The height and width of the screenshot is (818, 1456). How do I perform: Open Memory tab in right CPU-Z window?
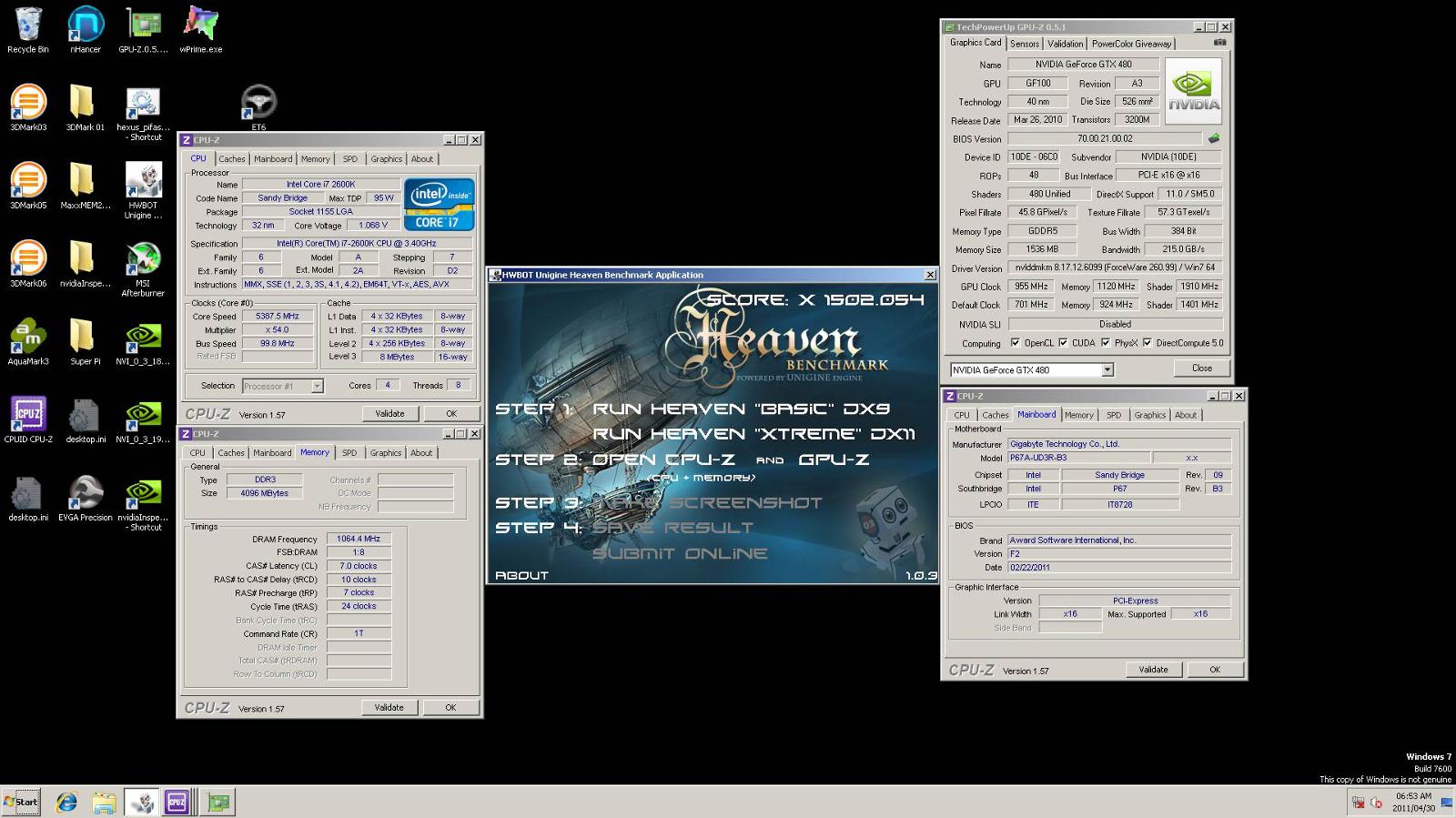tap(1079, 415)
